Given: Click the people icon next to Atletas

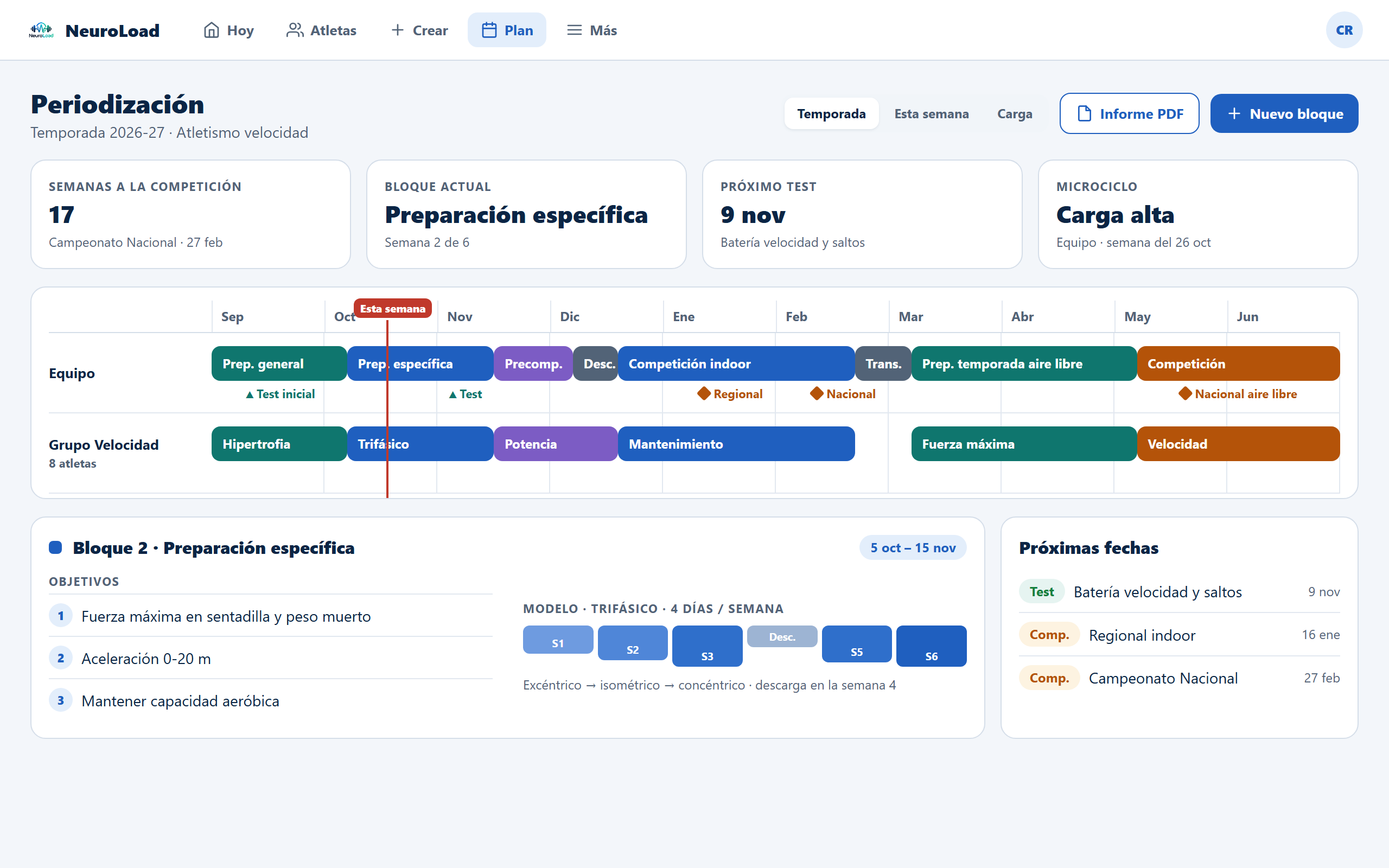Looking at the screenshot, I should [295, 30].
